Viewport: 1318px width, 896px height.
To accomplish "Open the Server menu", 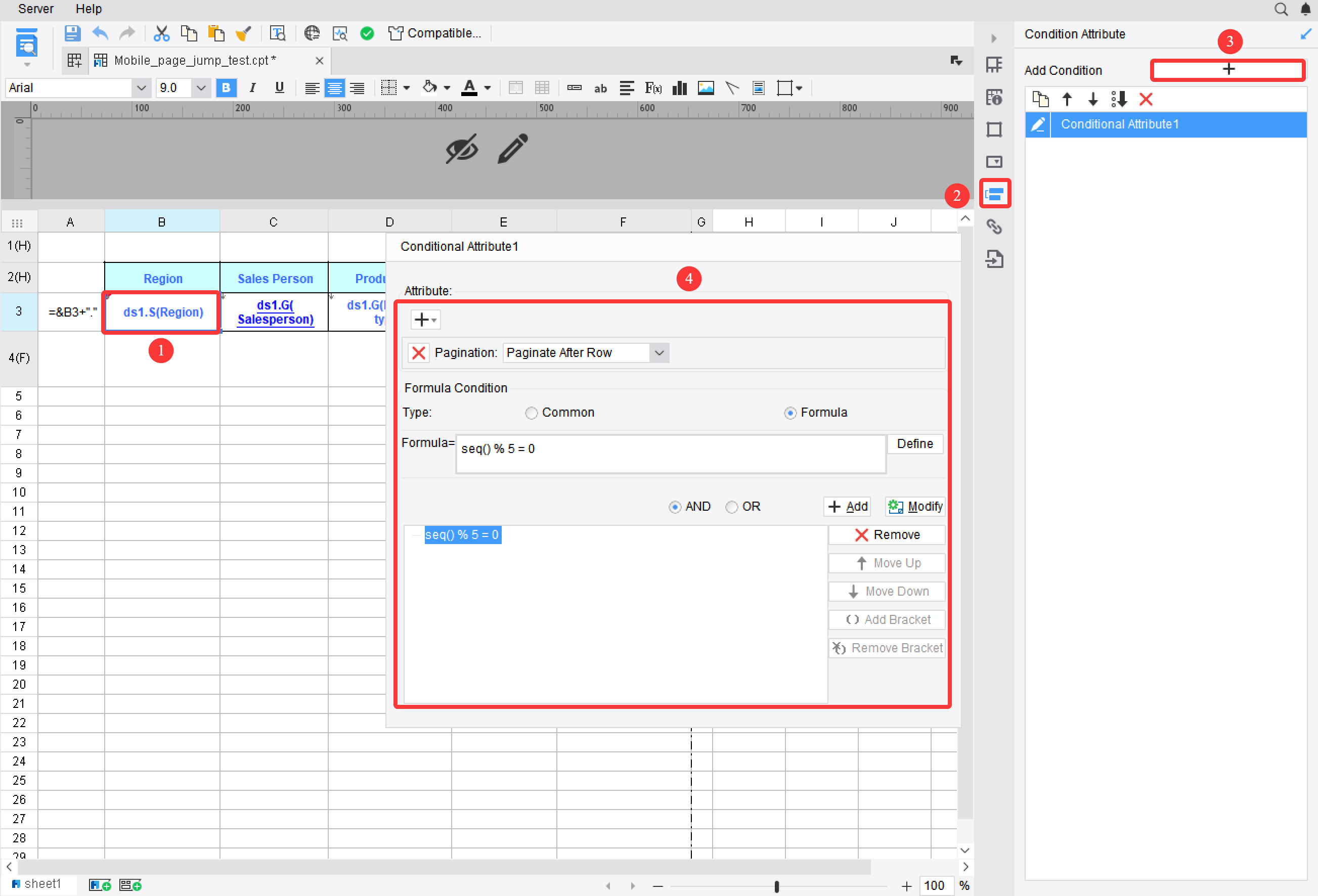I will click(35, 9).
